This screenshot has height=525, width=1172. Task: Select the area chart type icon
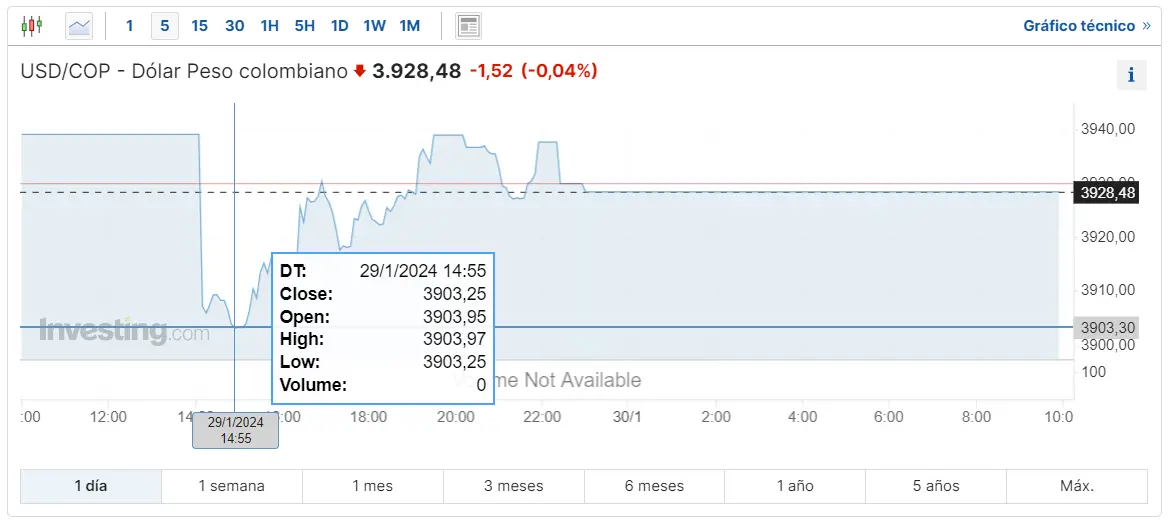coord(78,26)
